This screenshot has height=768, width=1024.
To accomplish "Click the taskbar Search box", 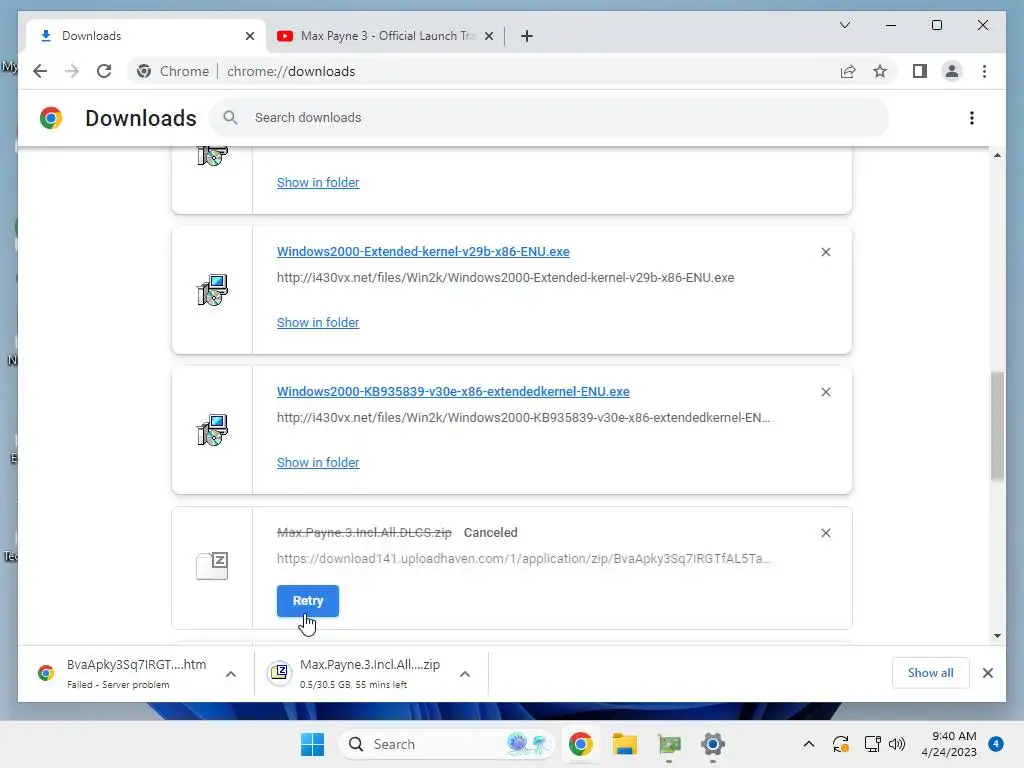I will click(x=447, y=744).
